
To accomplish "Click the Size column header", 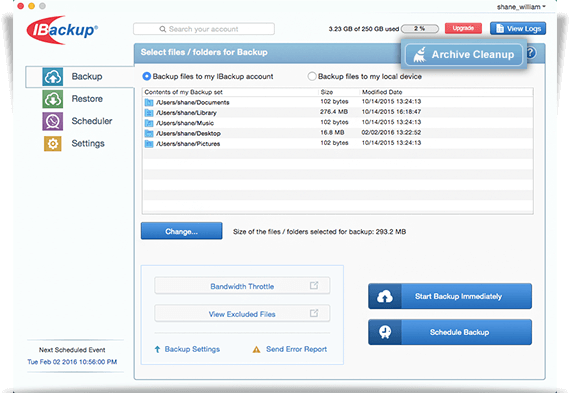I will point(326,92).
